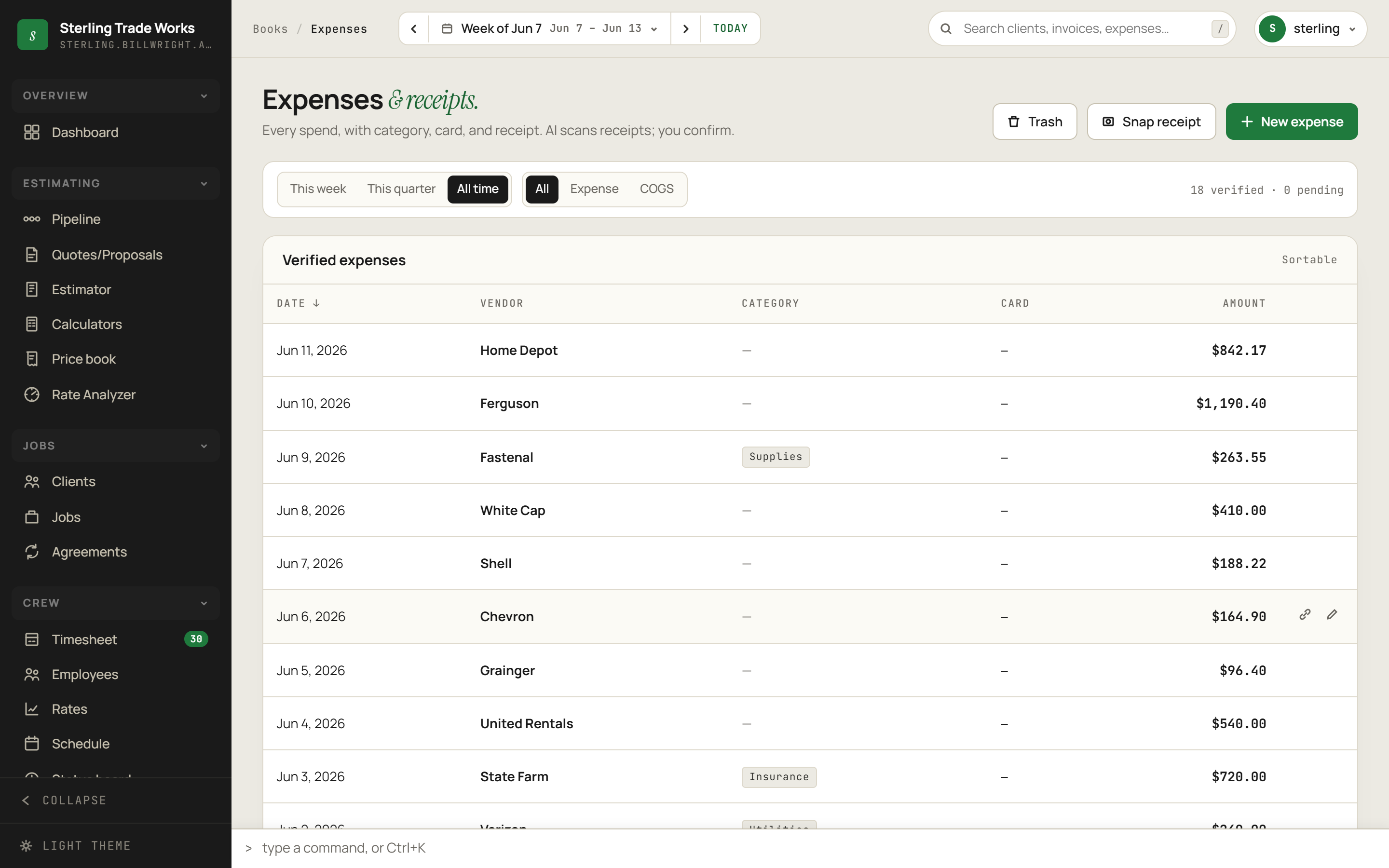Open the Schedule

pos(115,744)
